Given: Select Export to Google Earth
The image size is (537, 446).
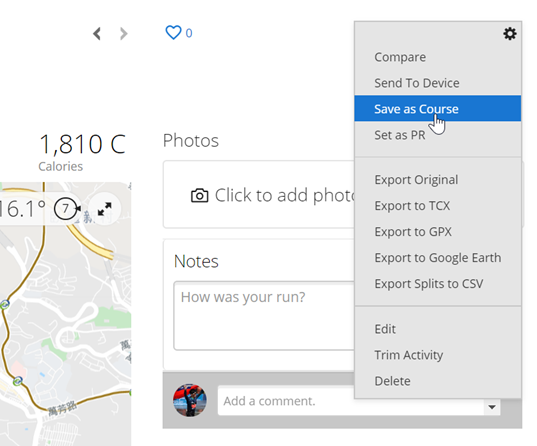Looking at the screenshot, I should click(438, 258).
